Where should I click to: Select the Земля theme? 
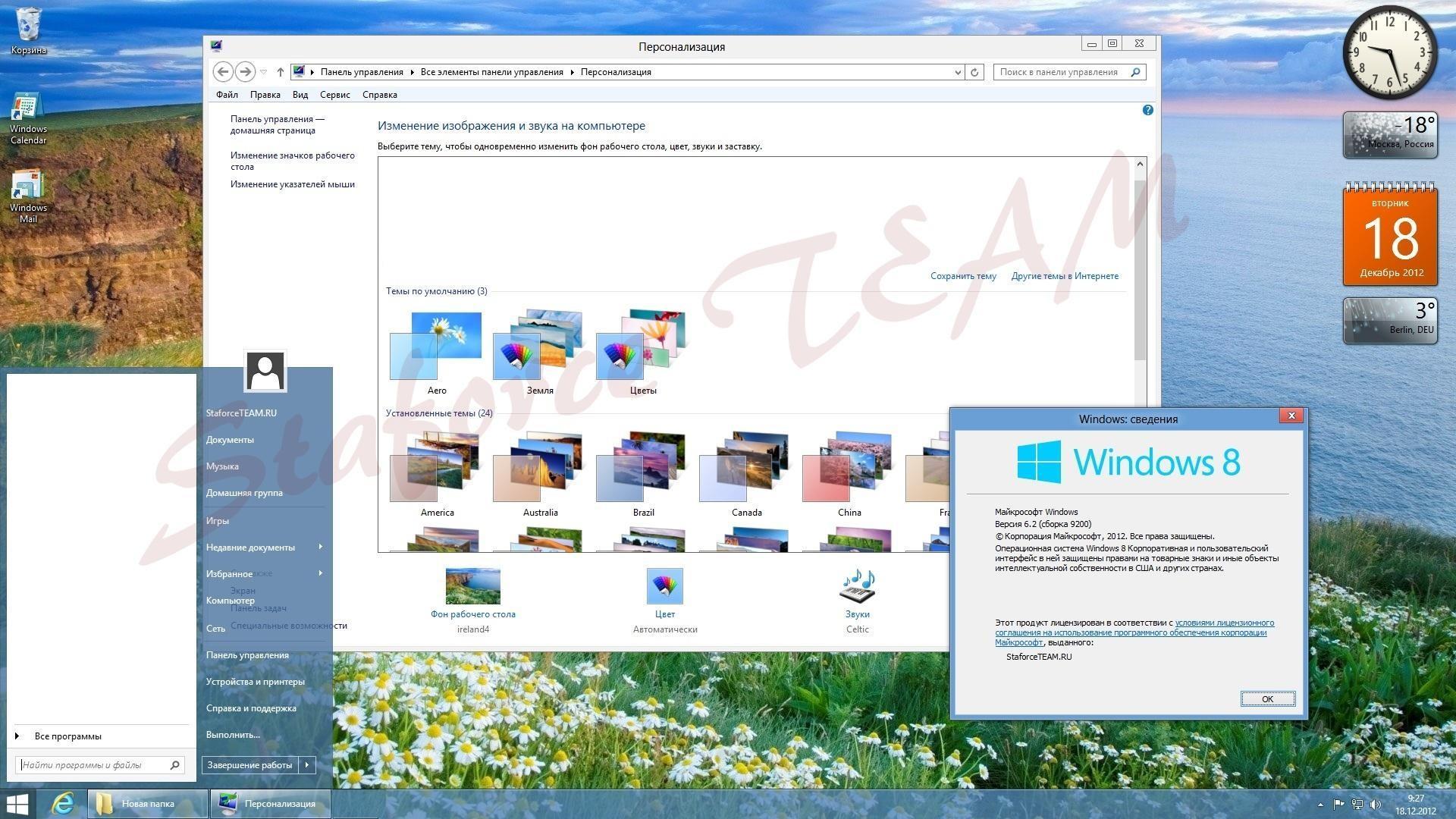coord(540,353)
